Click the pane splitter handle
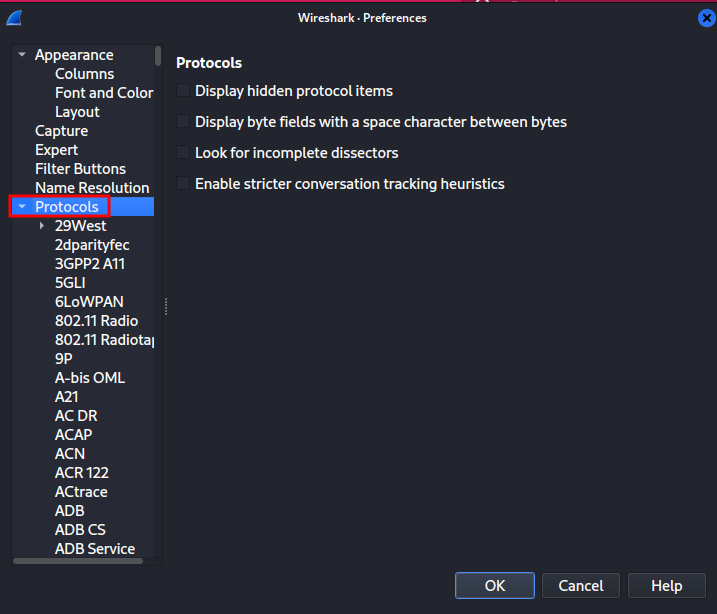Viewport: 717px width, 614px height. [x=166, y=306]
